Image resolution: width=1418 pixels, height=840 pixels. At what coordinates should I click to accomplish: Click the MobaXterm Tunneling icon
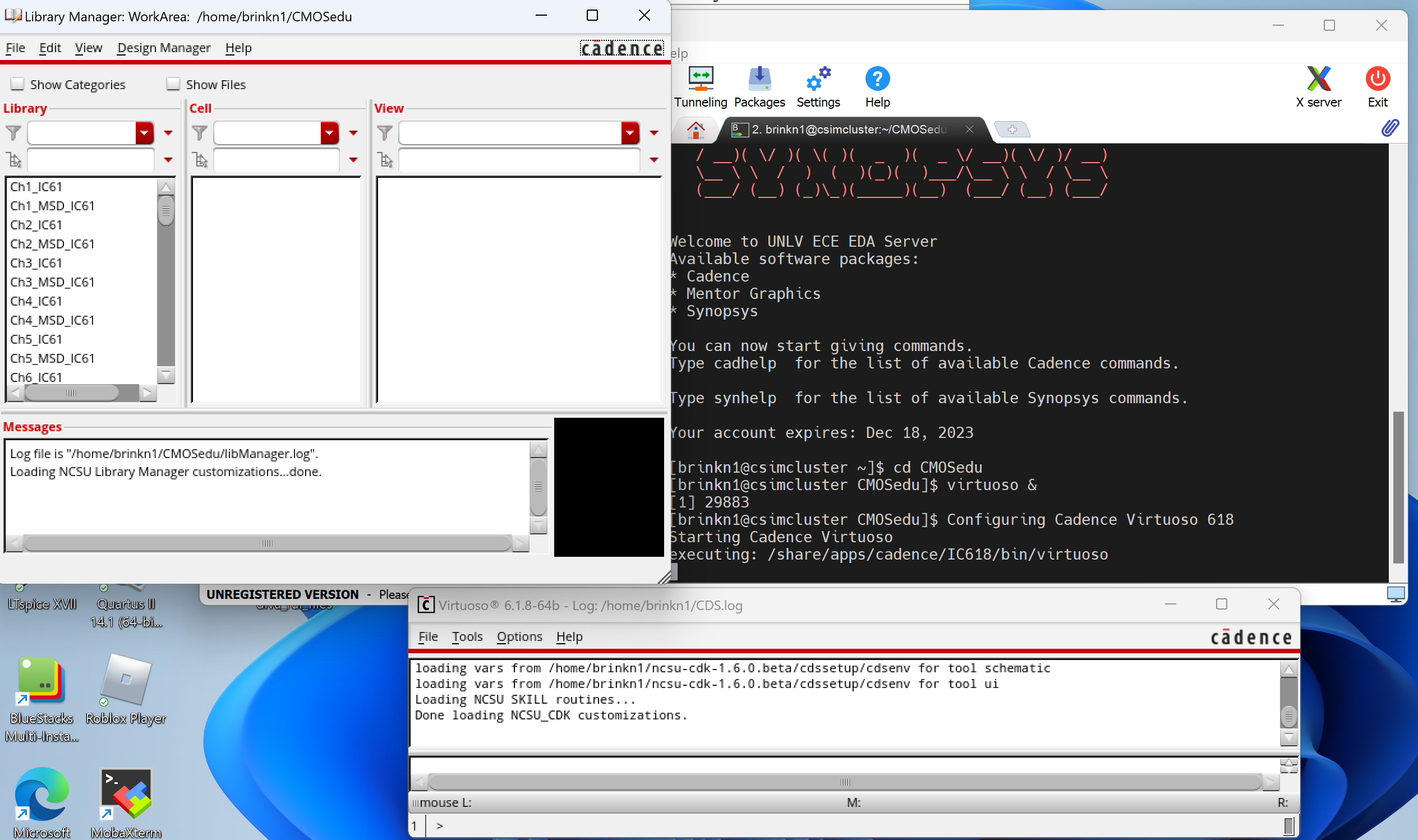click(700, 79)
